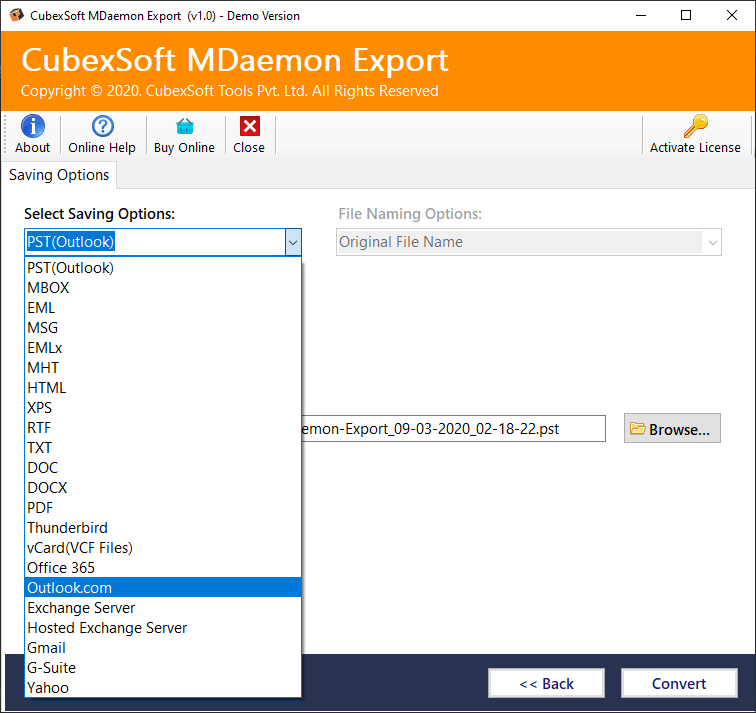The height and width of the screenshot is (713, 756).
Task: Click the CubexSoft app icon in title bar
Action: coord(17,15)
